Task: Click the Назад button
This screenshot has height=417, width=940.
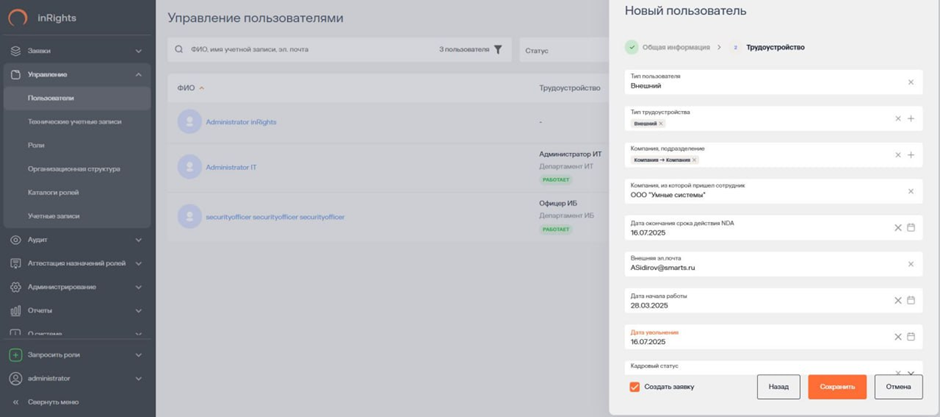Action: pyautogui.click(x=778, y=387)
